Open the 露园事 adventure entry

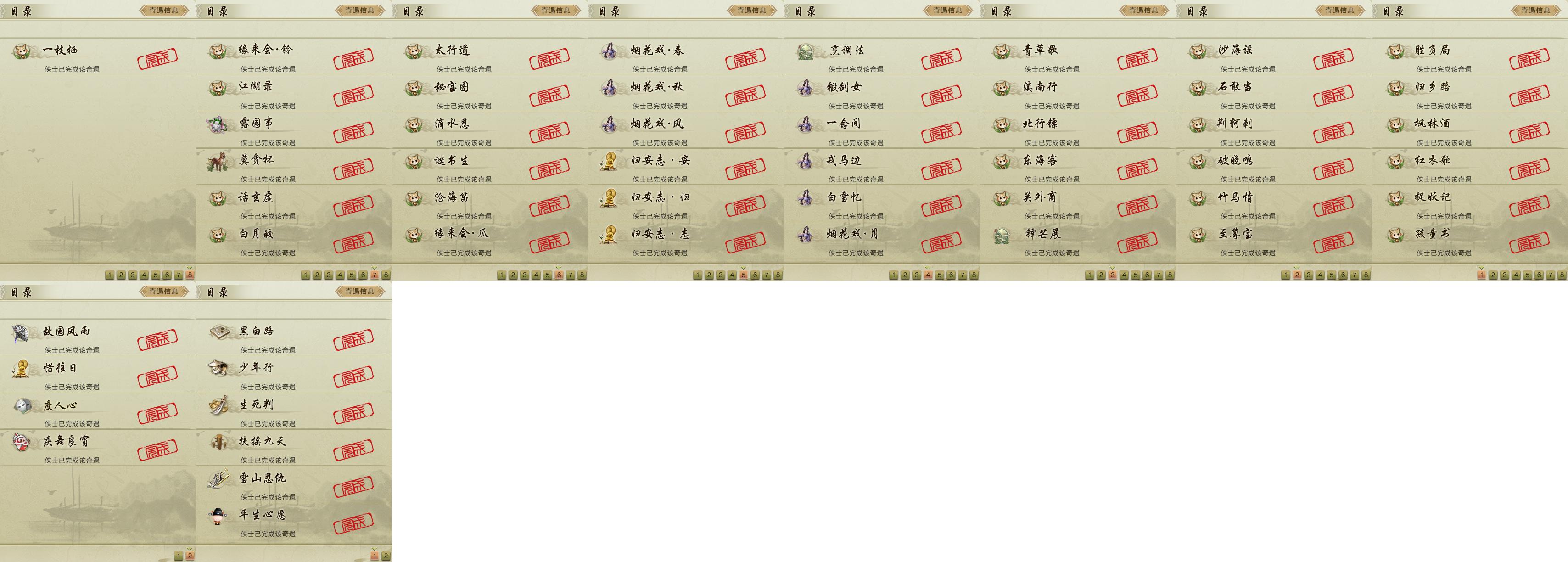pyautogui.click(x=294, y=129)
